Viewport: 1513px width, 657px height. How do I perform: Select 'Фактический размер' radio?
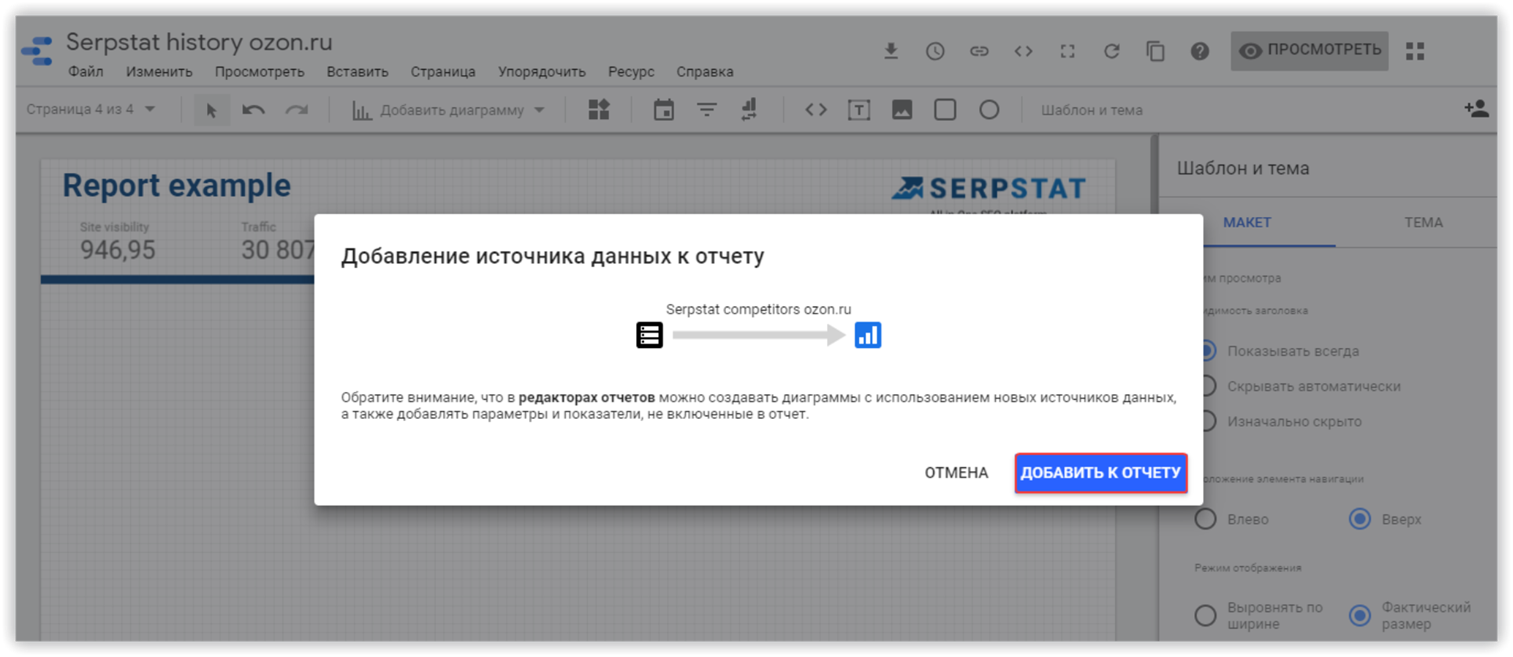click(1360, 615)
